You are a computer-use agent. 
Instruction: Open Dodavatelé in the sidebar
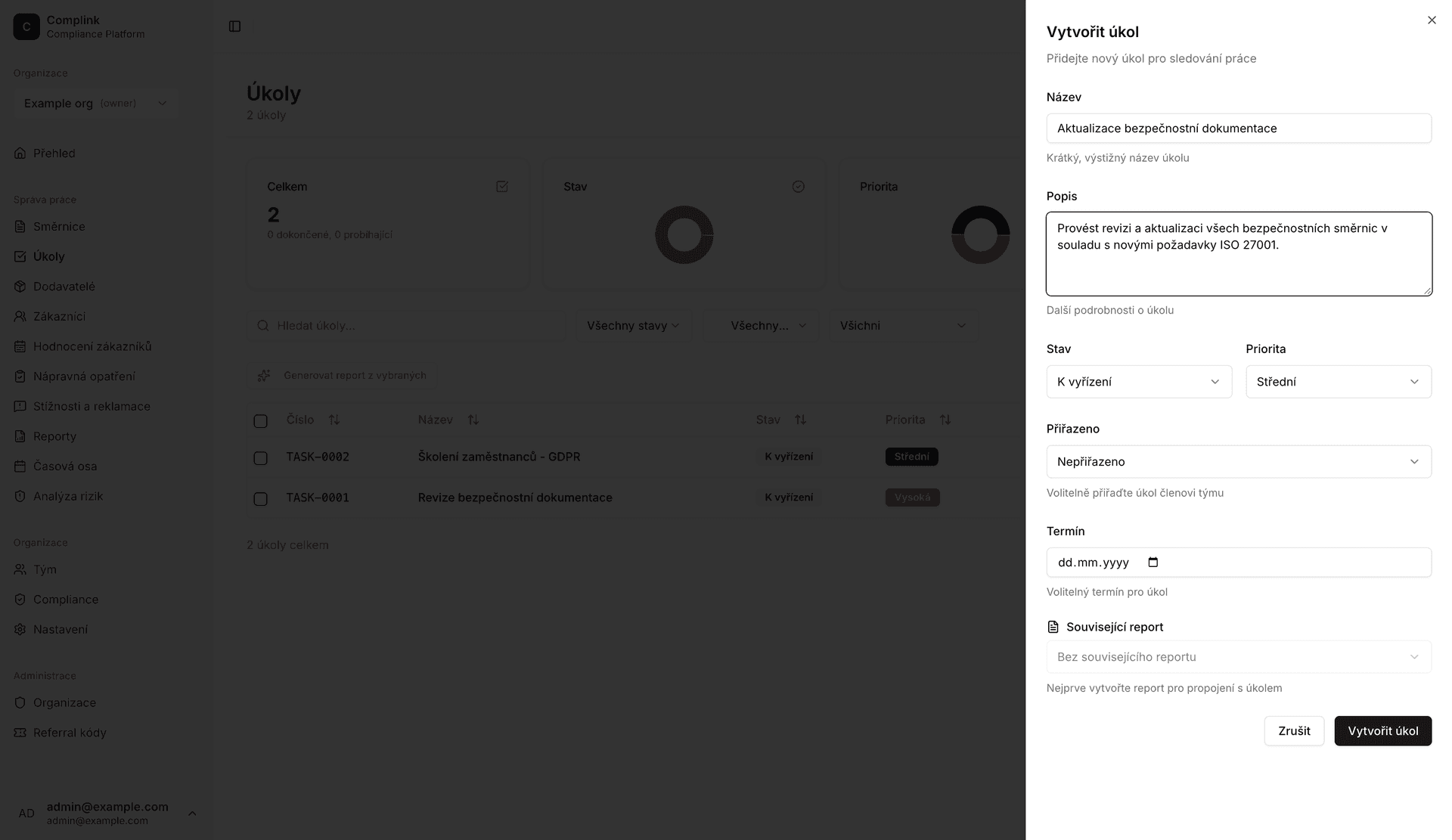[64, 287]
